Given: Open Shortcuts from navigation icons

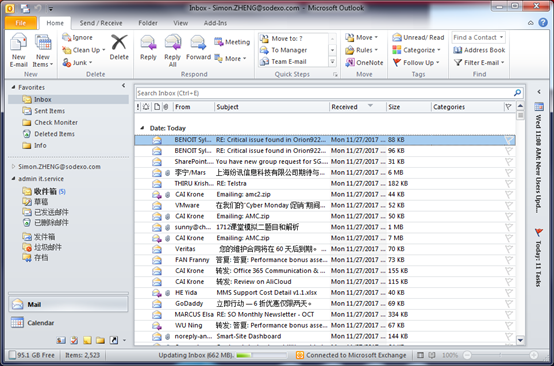Looking at the screenshot, I should (x=113, y=340).
